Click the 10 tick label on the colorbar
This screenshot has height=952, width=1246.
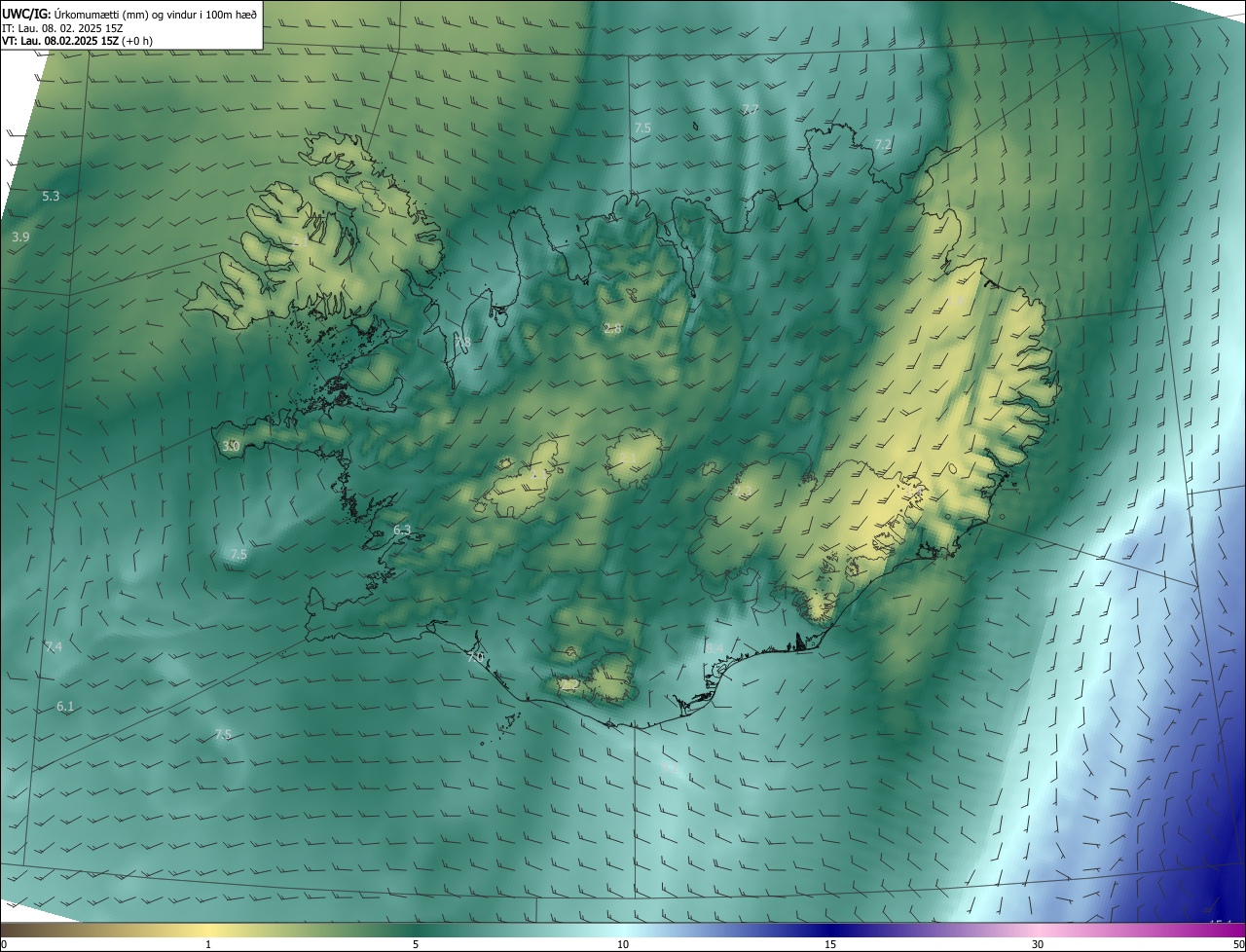point(623,944)
